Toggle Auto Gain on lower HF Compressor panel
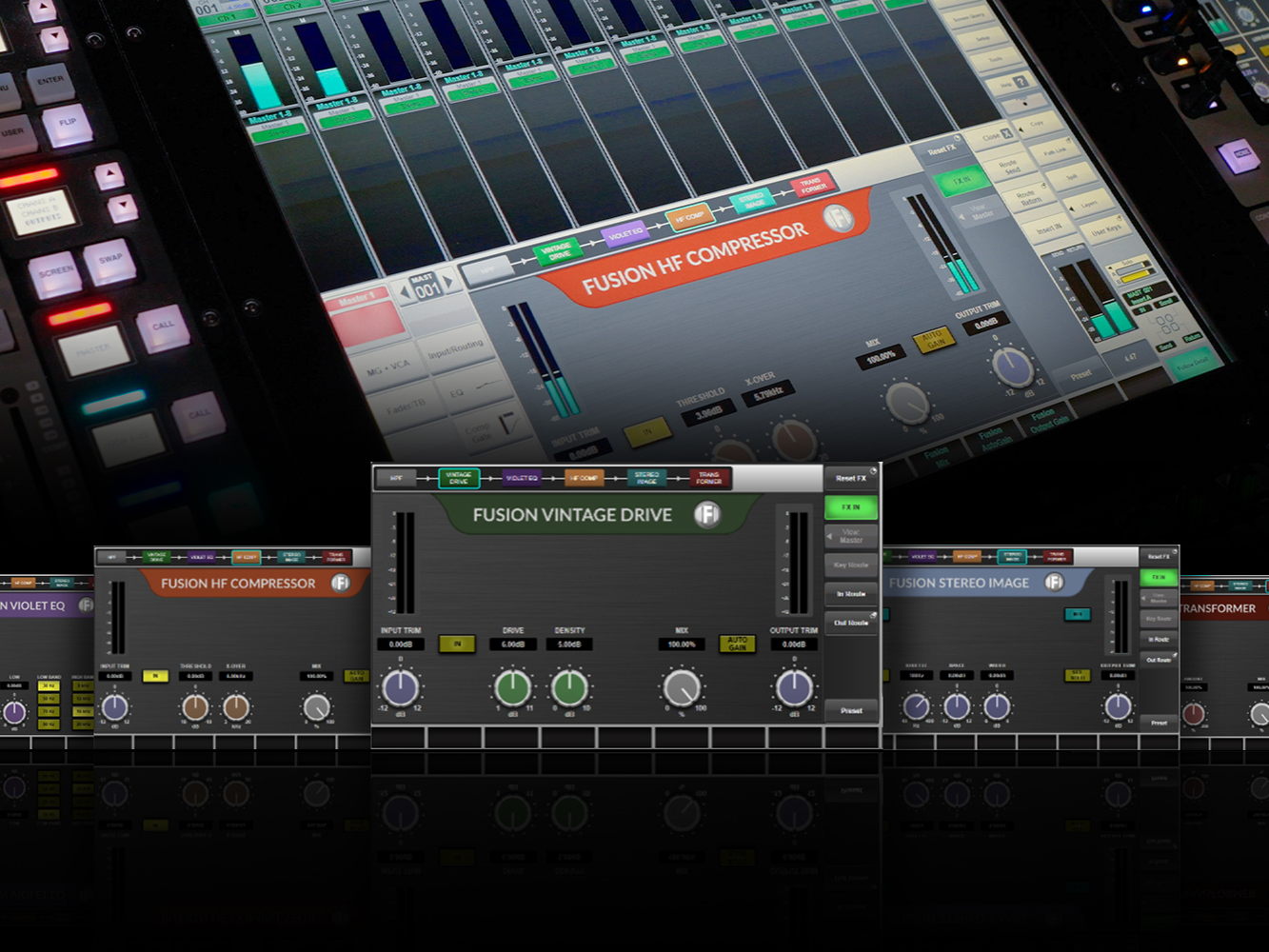1269x952 pixels. coord(356,676)
